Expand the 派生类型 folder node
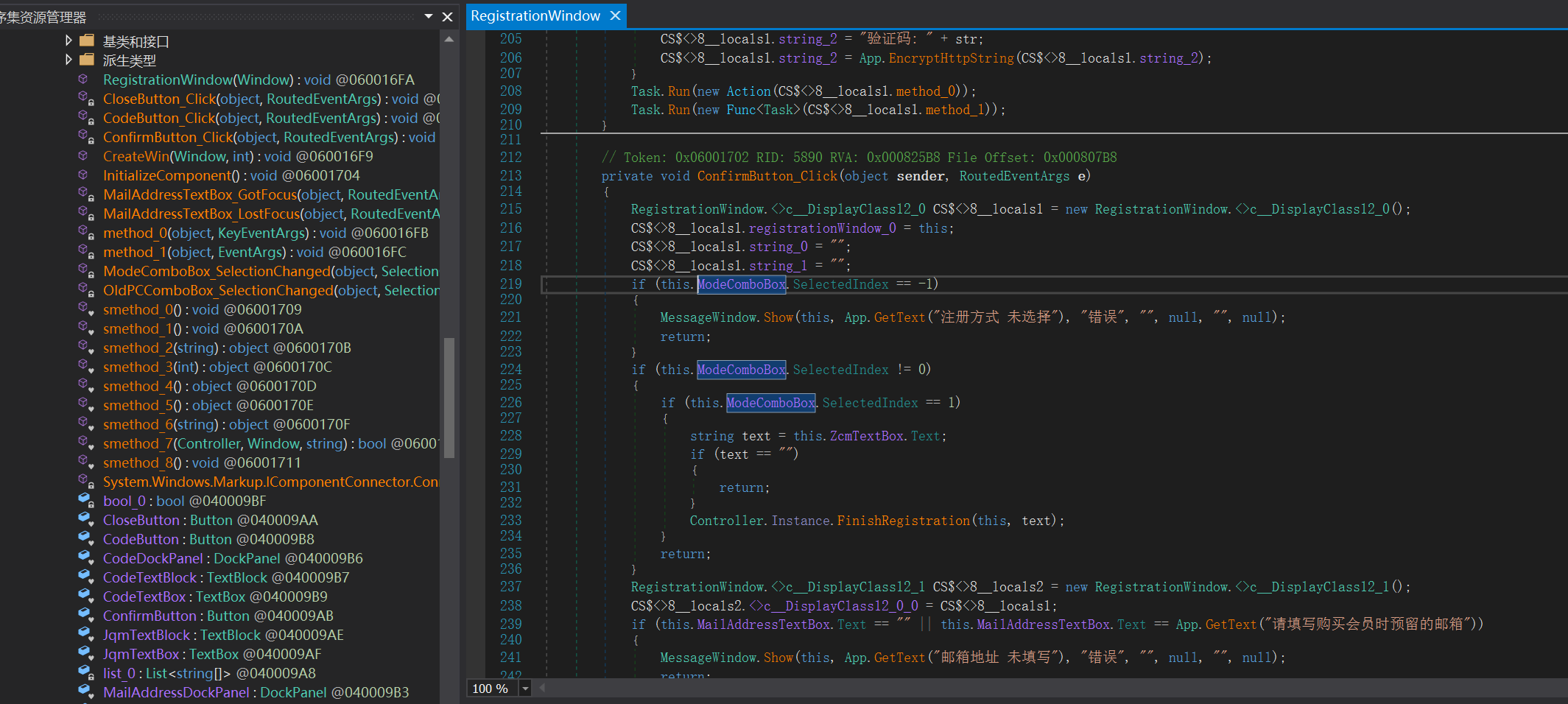This screenshot has width=1568, height=704. coord(68,60)
